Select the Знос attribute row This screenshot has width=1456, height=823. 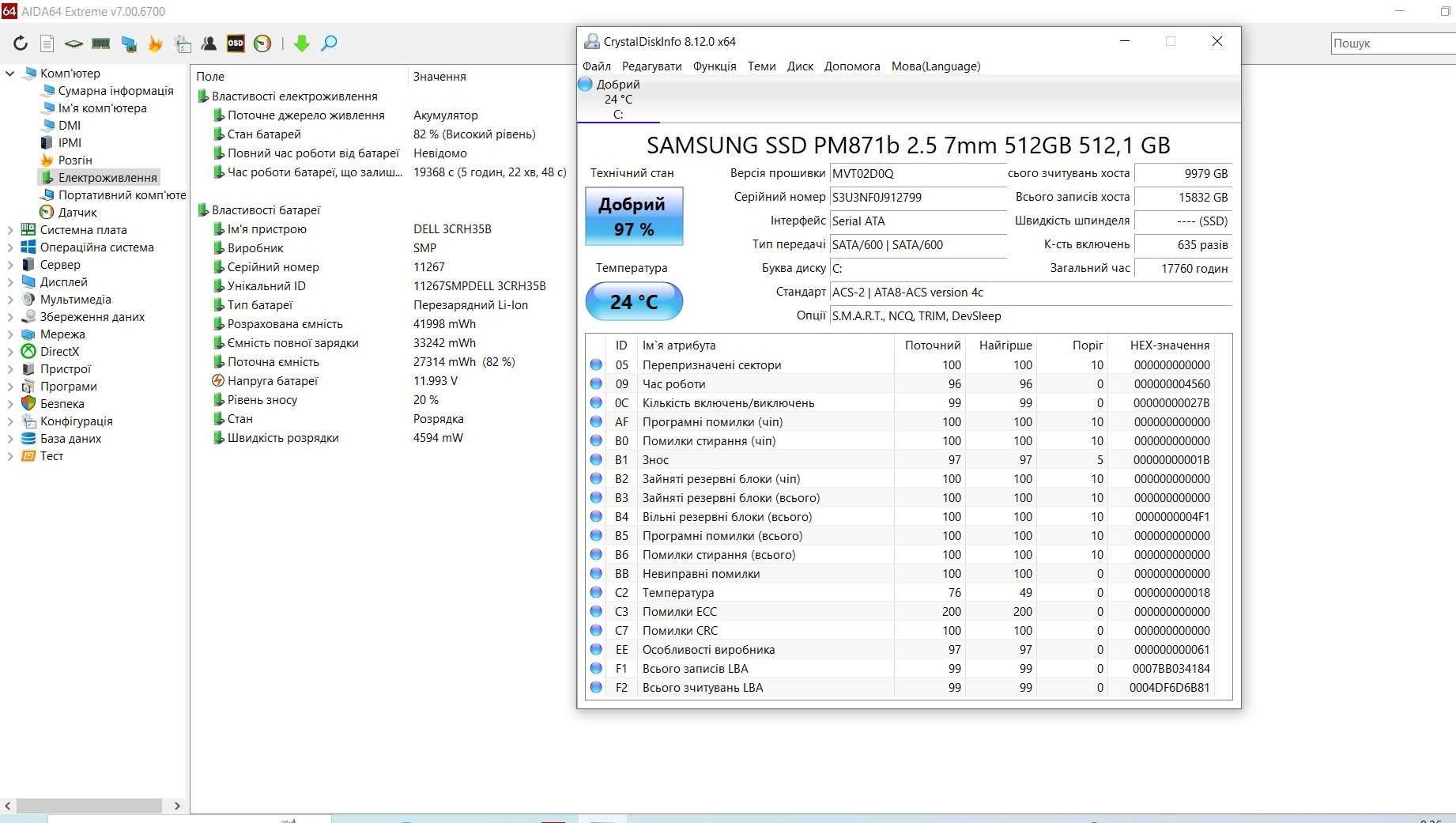(901, 459)
